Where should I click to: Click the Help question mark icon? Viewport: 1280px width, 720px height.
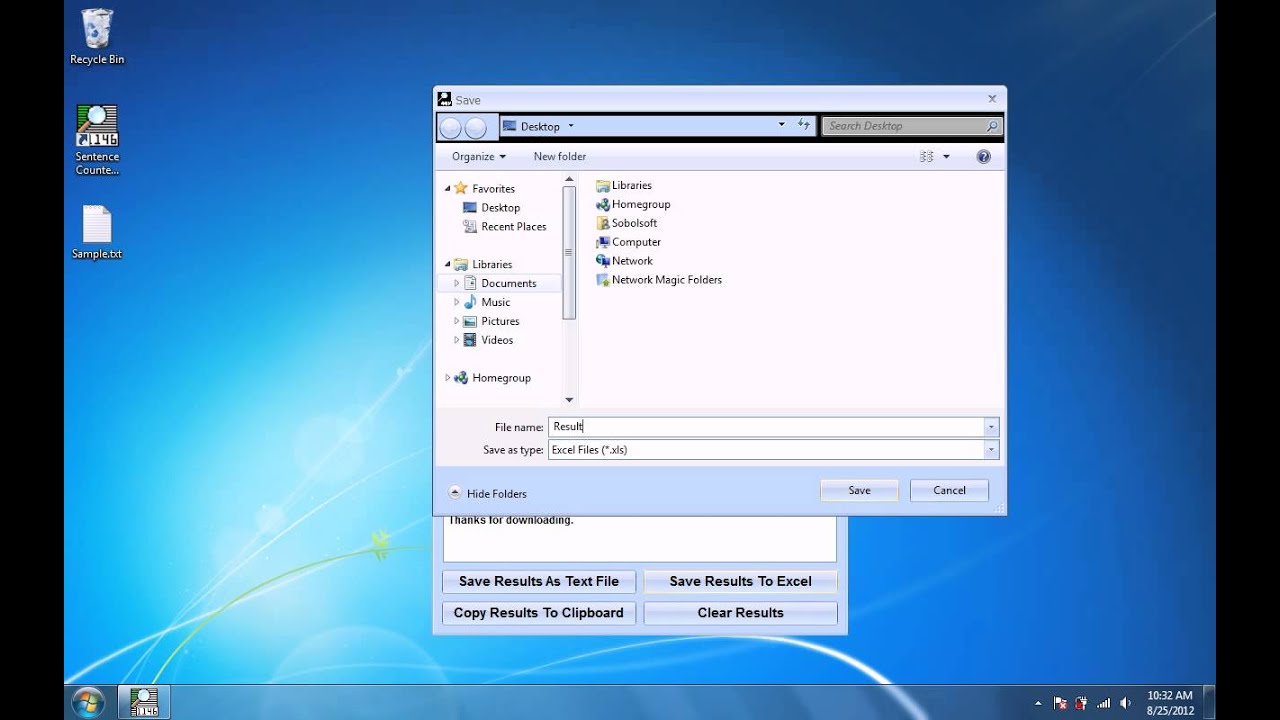point(983,156)
